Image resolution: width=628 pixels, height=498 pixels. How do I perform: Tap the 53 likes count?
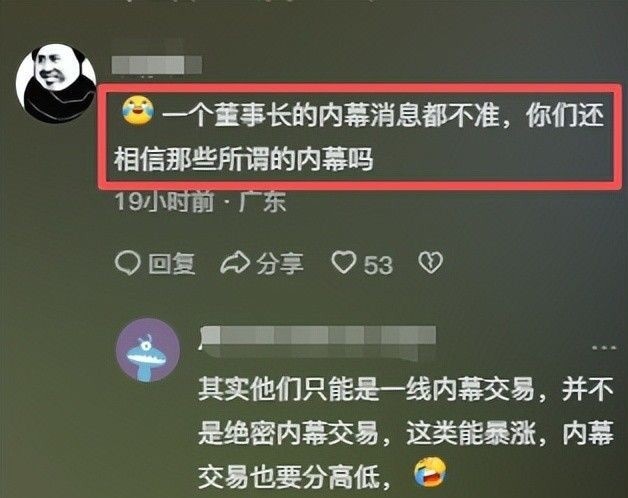pos(378,265)
